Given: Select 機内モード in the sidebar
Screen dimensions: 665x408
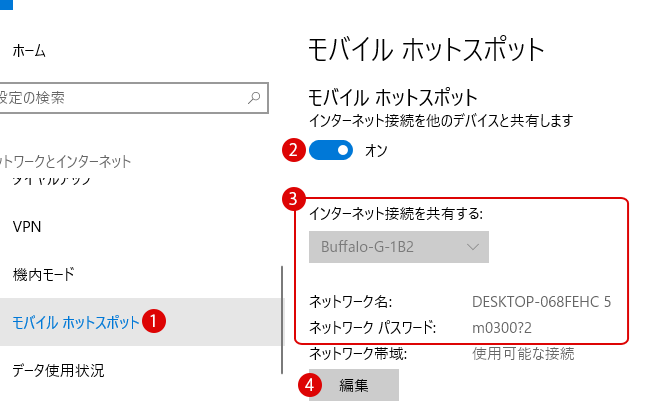Looking at the screenshot, I should [x=44, y=274].
